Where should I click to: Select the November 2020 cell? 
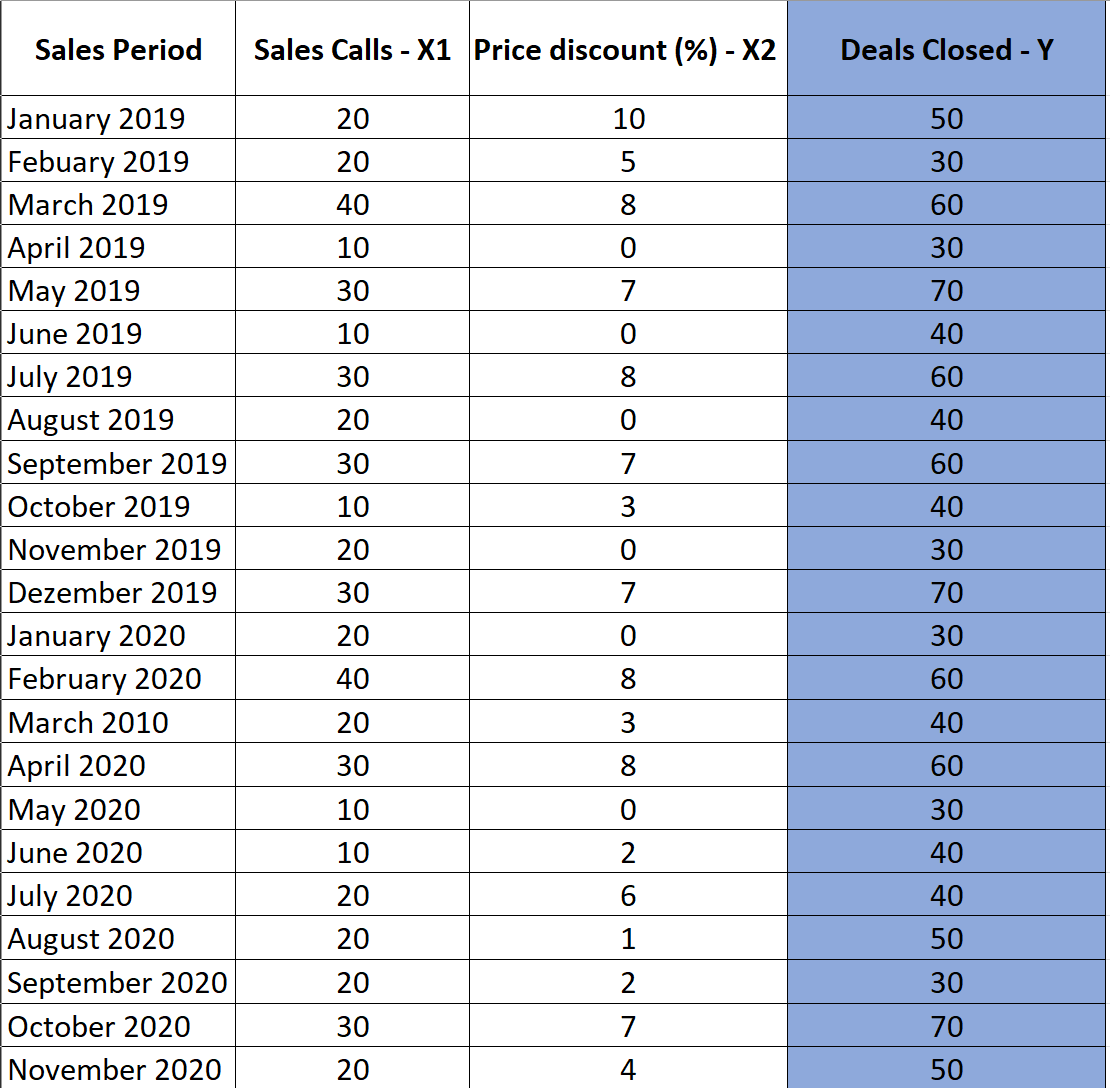tap(118, 1068)
